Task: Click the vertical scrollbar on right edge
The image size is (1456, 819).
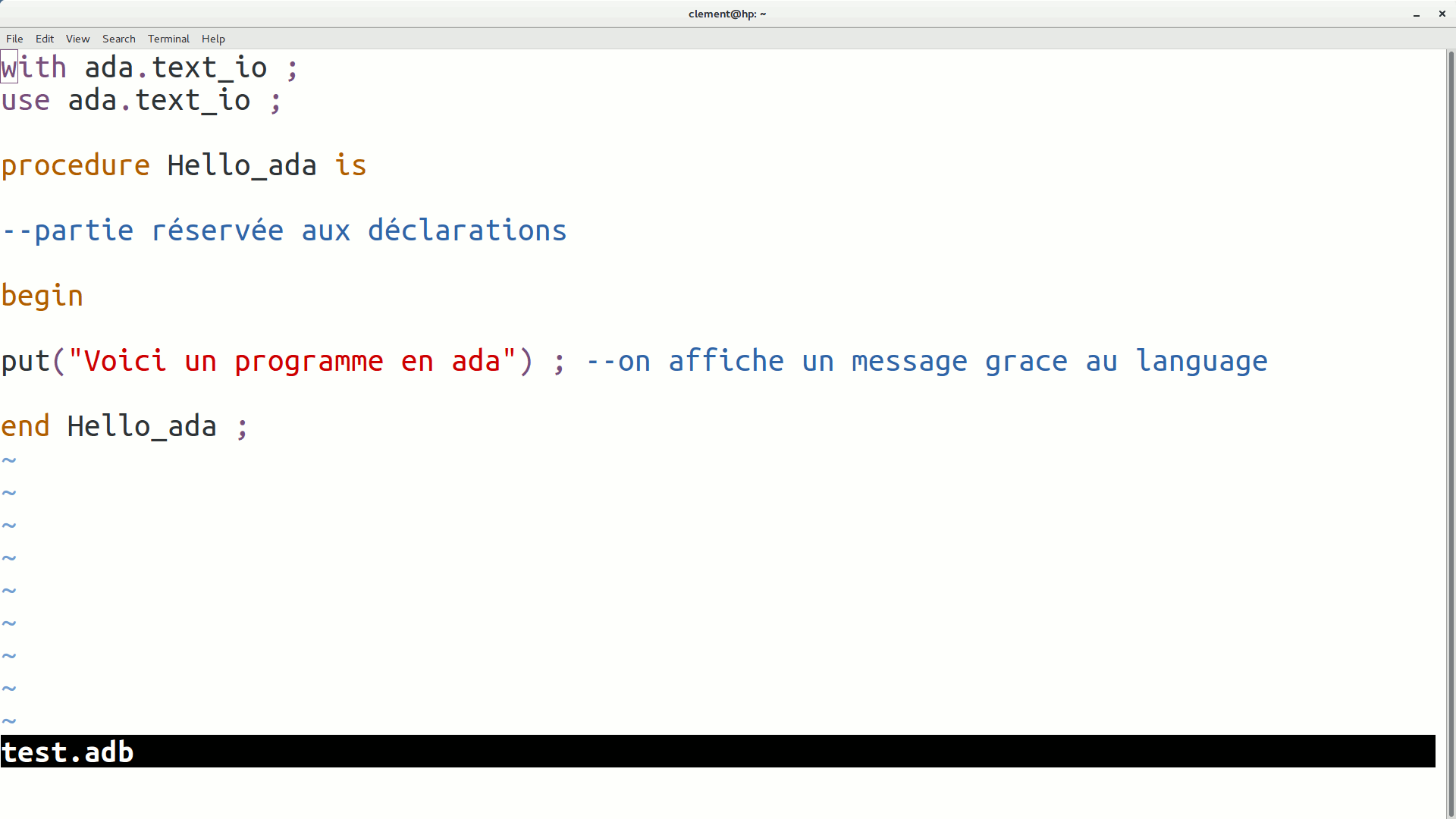Action: [x=1451, y=432]
